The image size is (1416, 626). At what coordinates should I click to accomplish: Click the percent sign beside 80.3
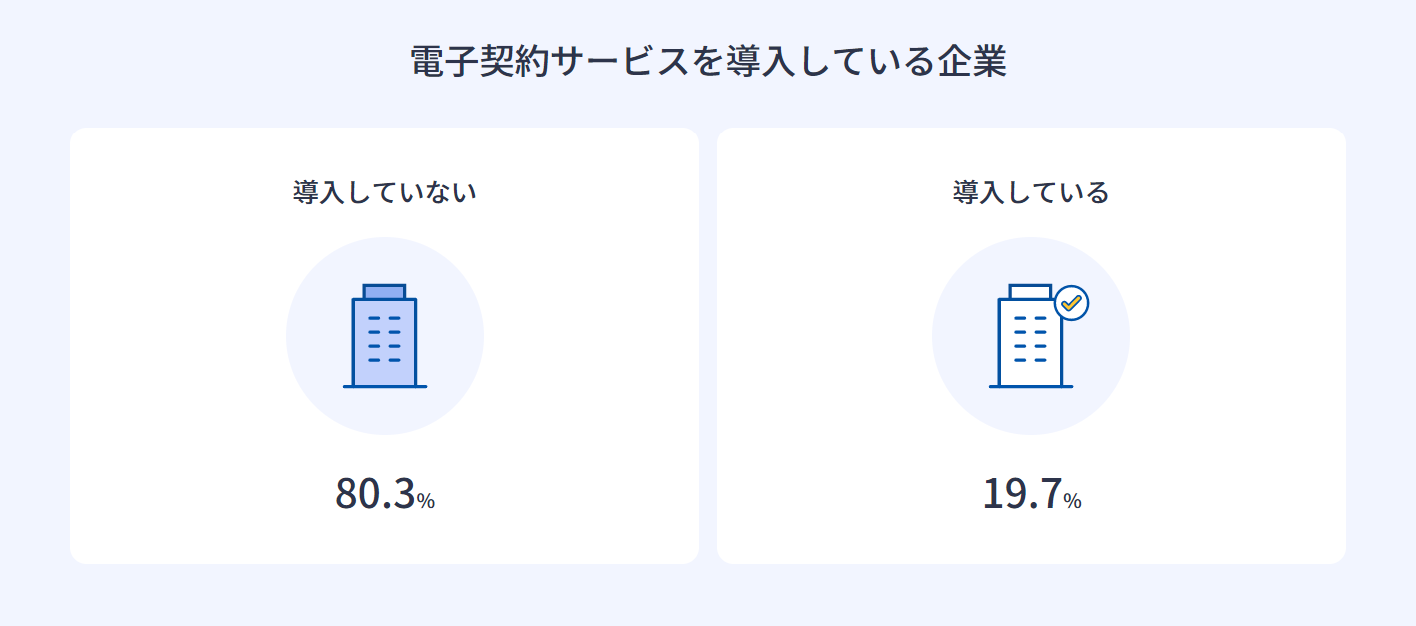pyautogui.click(x=426, y=501)
